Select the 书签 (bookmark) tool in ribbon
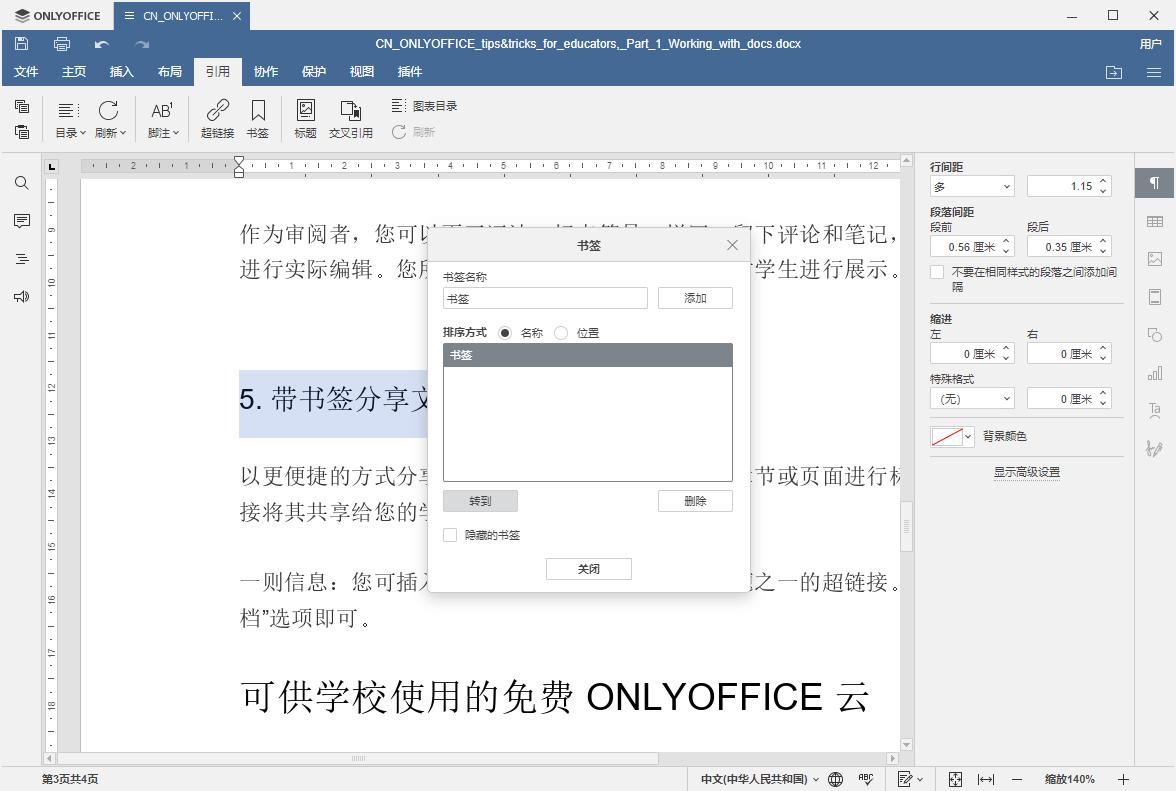Viewport: 1176px width, 791px height. click(258, 118)
